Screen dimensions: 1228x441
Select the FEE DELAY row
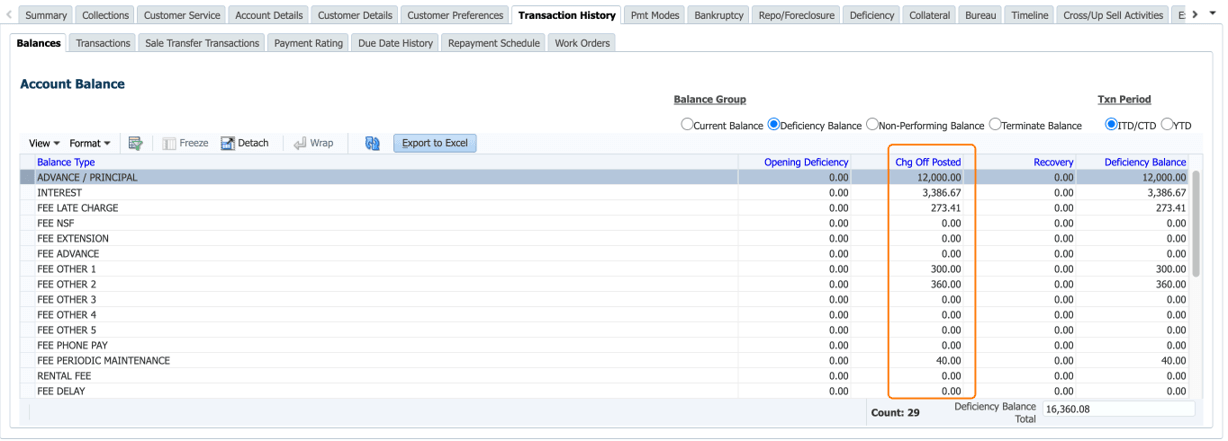click(605, 391)
